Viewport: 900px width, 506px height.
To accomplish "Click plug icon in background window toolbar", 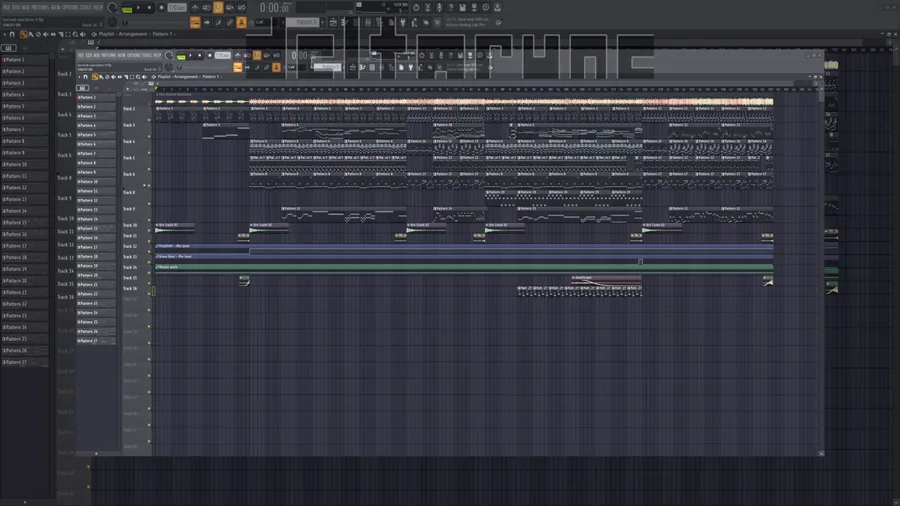I will click(x=402, y=22).
